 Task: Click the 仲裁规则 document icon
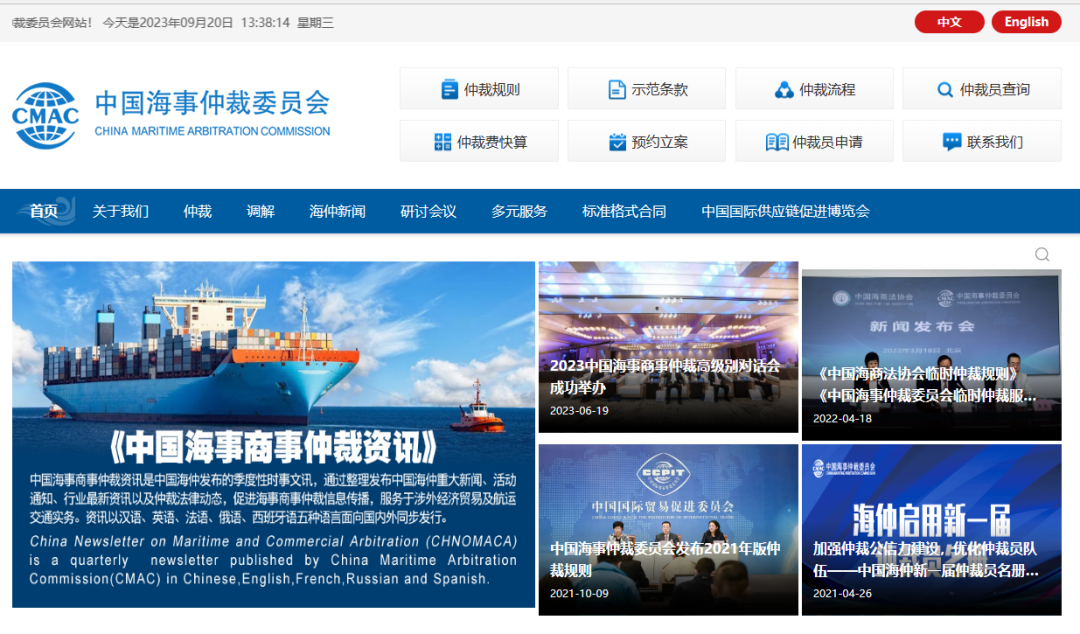click(x=450, y=90)
